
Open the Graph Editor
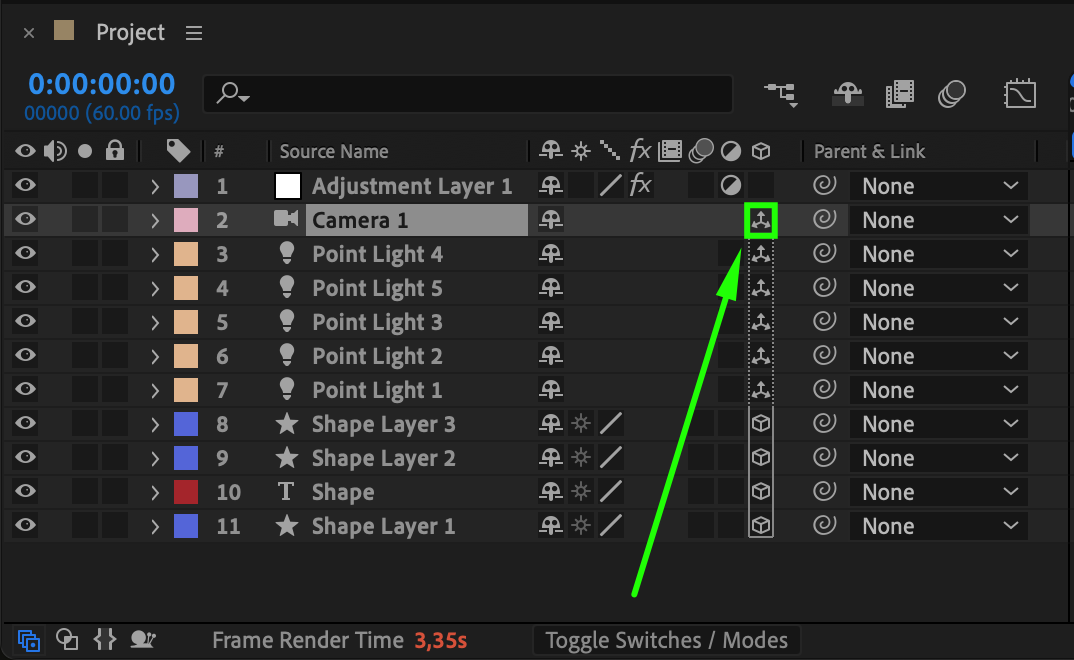pos(1019,94)
